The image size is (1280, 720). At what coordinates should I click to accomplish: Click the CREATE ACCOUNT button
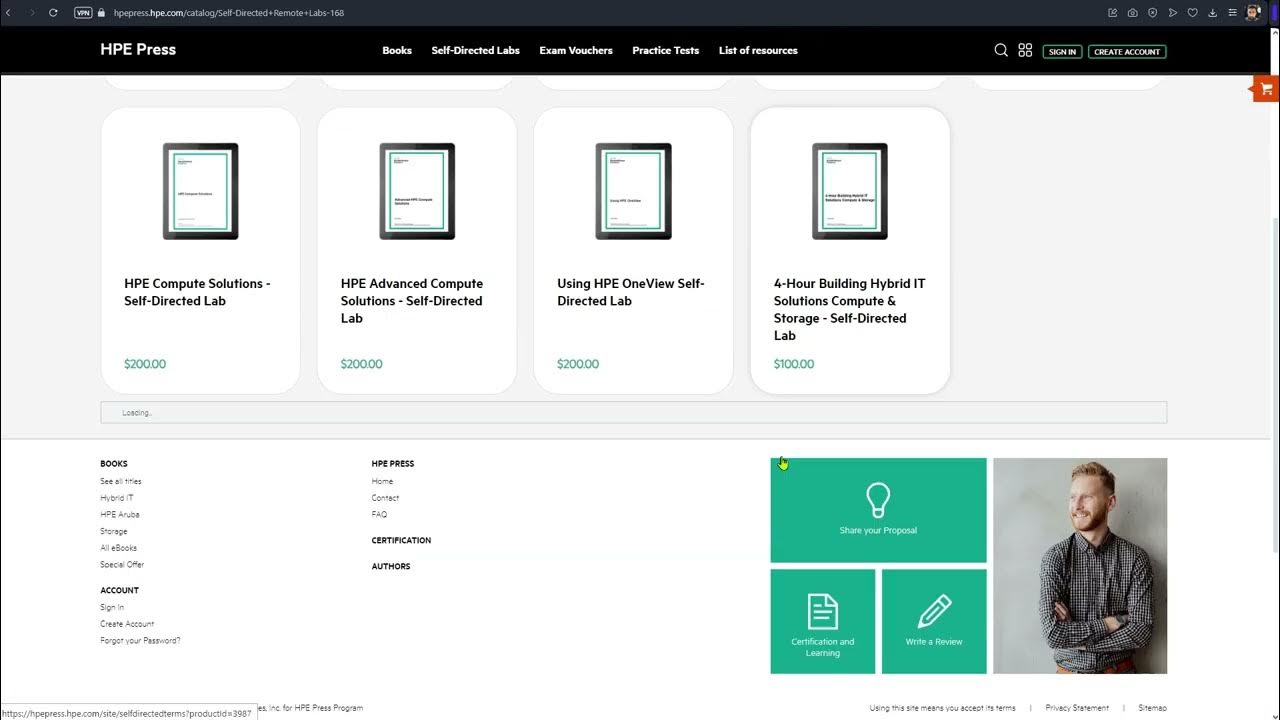[1127, 52]
